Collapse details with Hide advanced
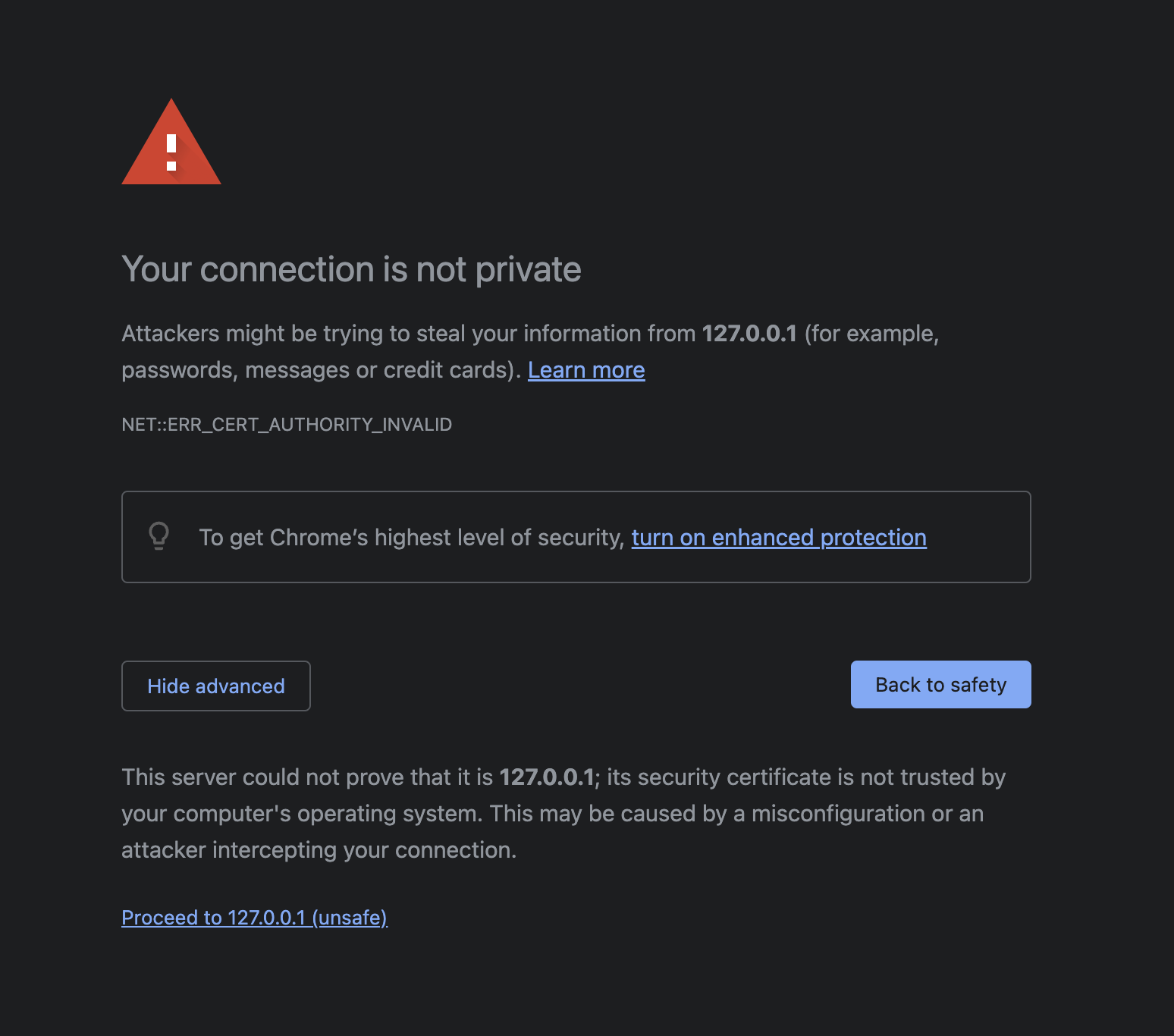 point(216,686)
